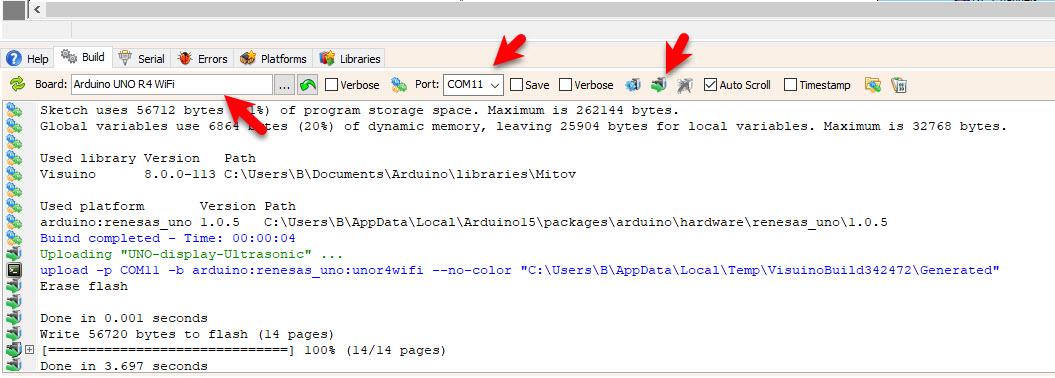1055x378 pixels.
Task: Expand the progress log line plus box
Action: pyautogui.click(x=29, y=350)
